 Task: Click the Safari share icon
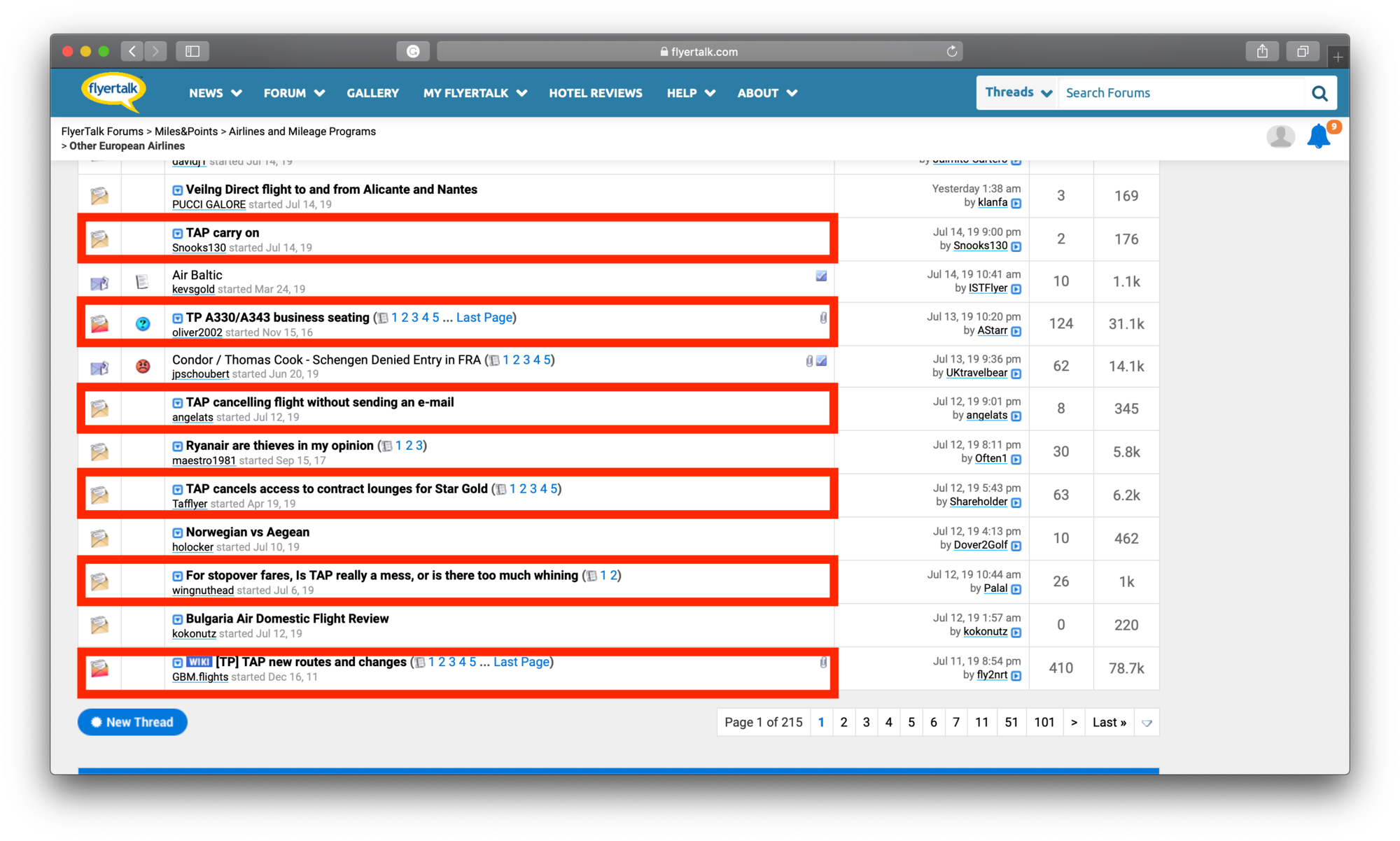pos(1262,51)
